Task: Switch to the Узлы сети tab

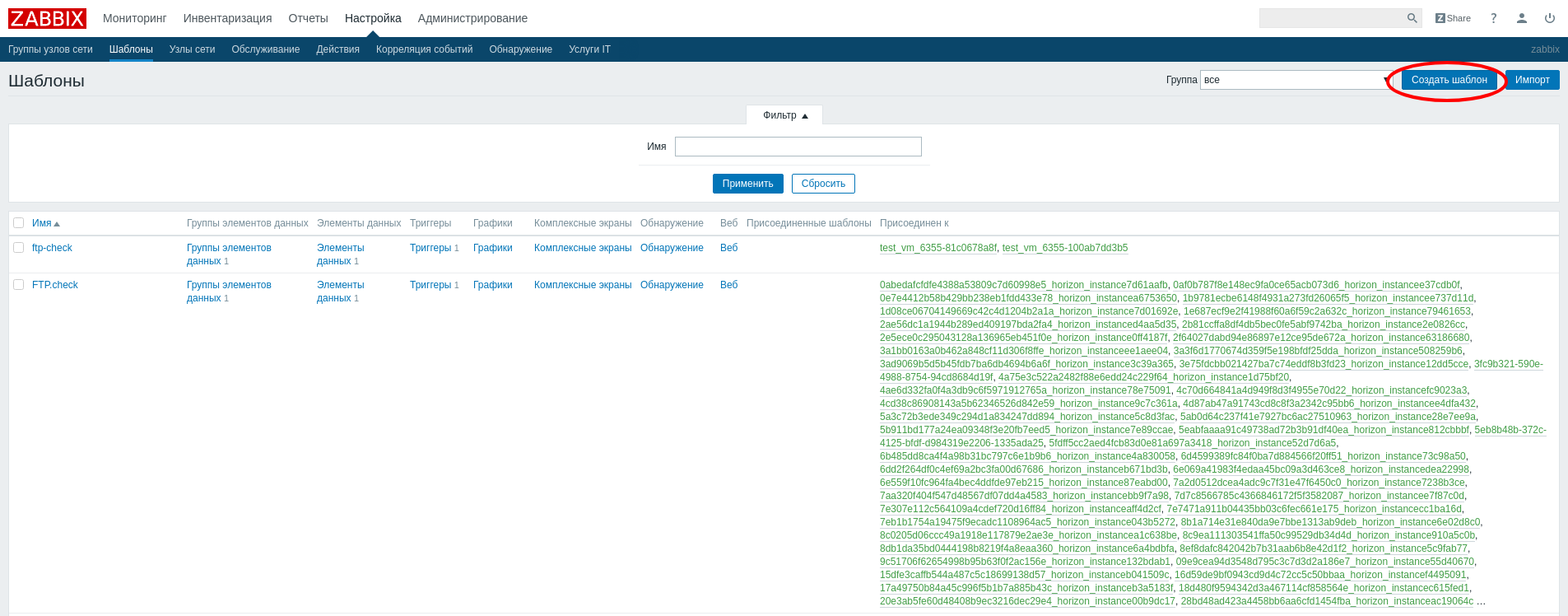Action: click(192, 49)
